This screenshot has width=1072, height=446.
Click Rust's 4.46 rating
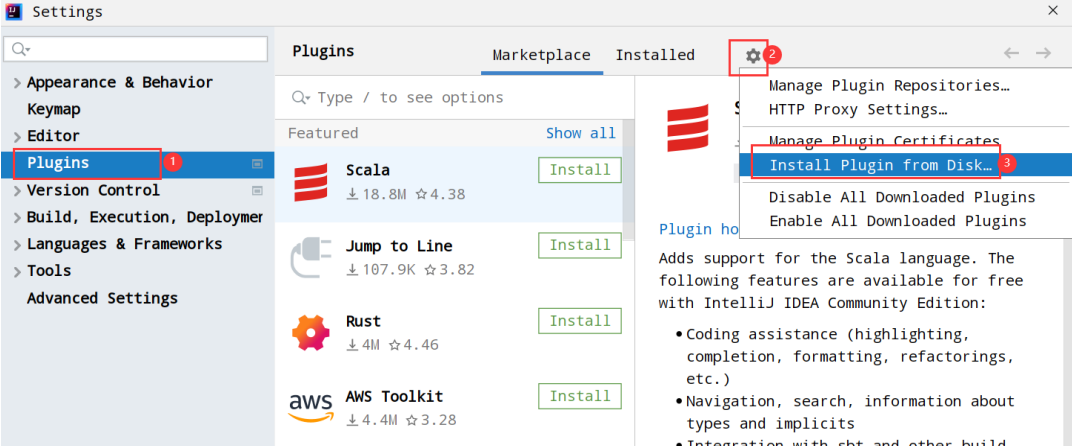[413, 345]
